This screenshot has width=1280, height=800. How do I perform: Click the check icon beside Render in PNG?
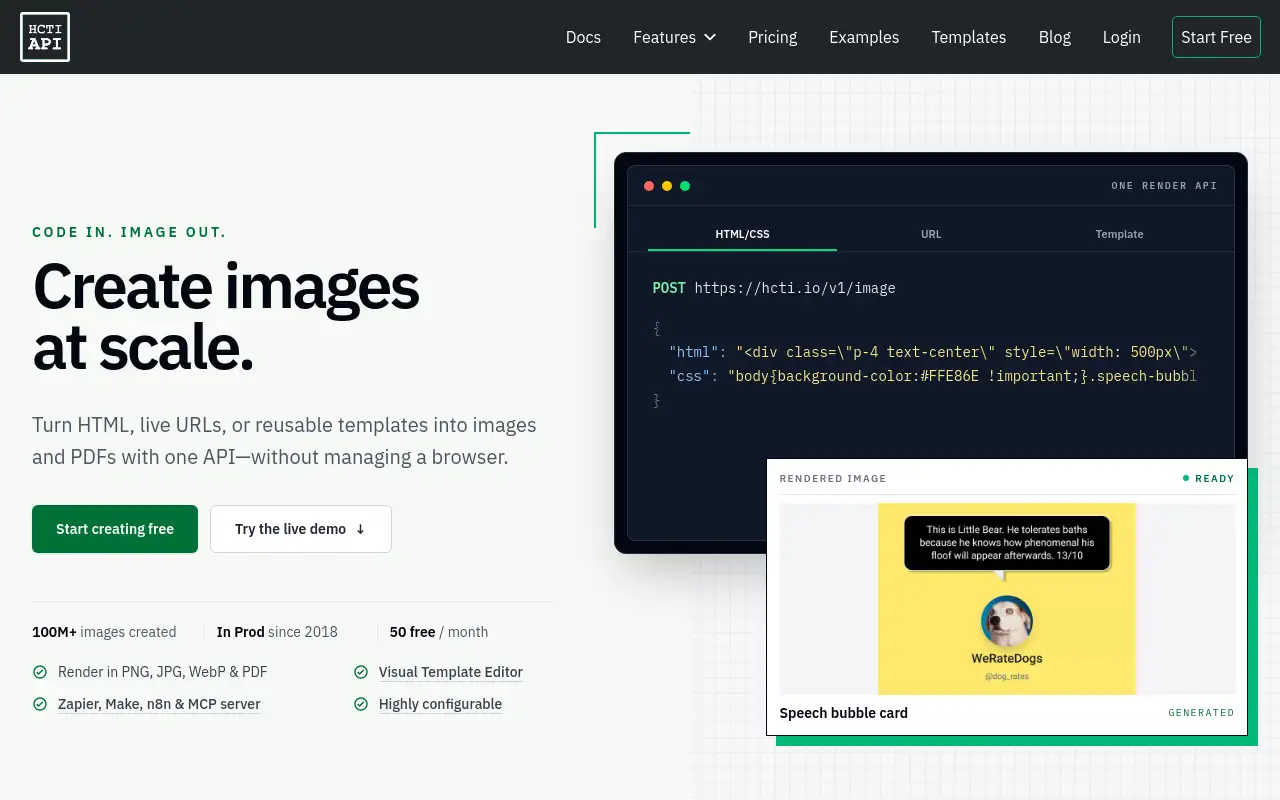click(40, 672)
